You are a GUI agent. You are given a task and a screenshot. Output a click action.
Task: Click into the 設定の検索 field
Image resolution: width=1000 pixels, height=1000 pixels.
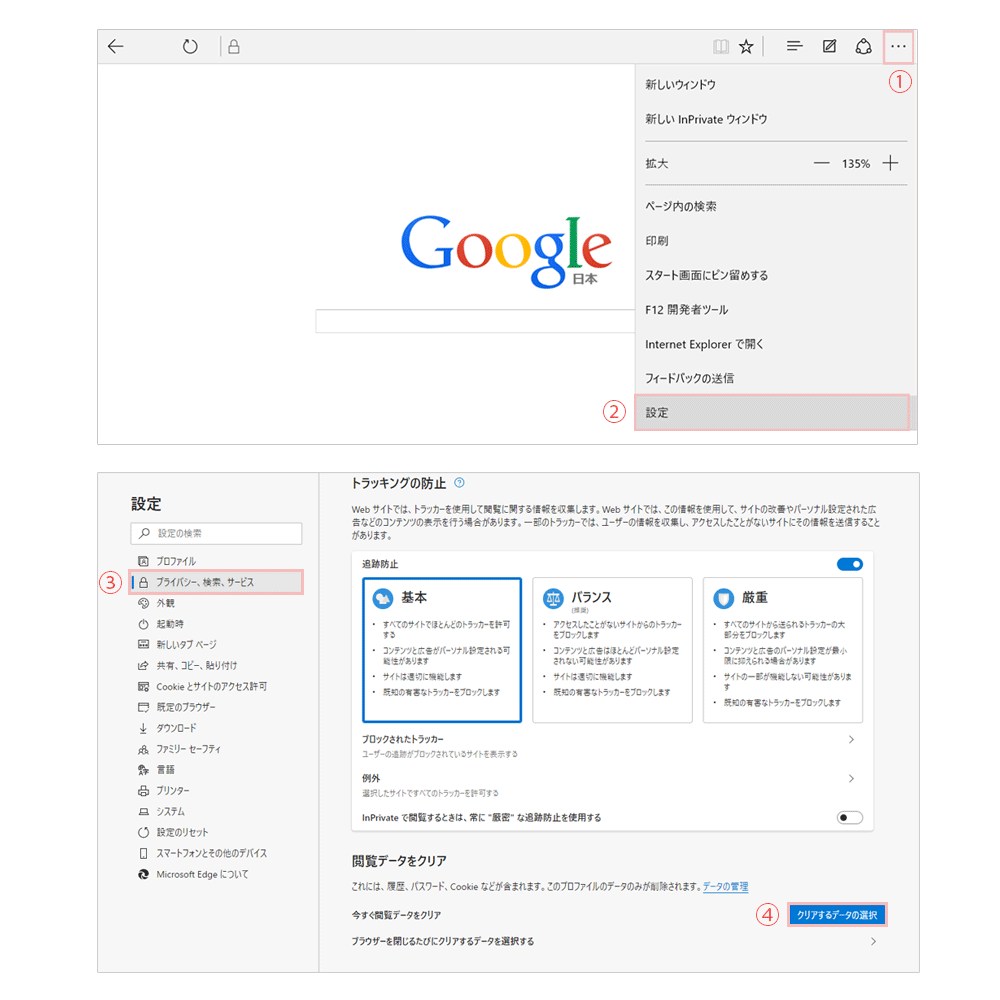coord(216,533)
